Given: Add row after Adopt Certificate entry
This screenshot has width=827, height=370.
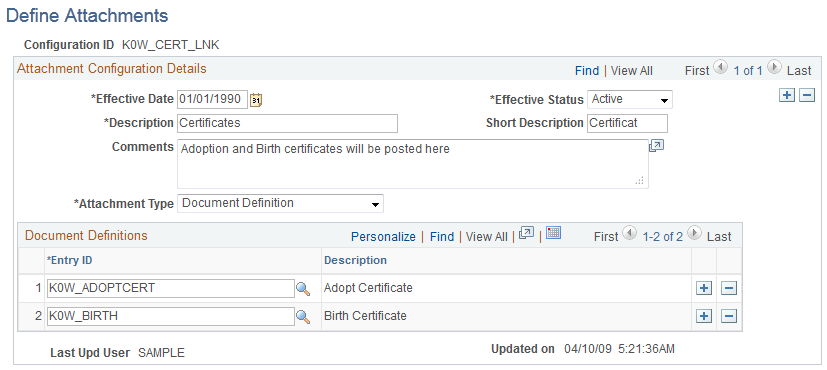Looking at the screenshot, I should point(704,288).
